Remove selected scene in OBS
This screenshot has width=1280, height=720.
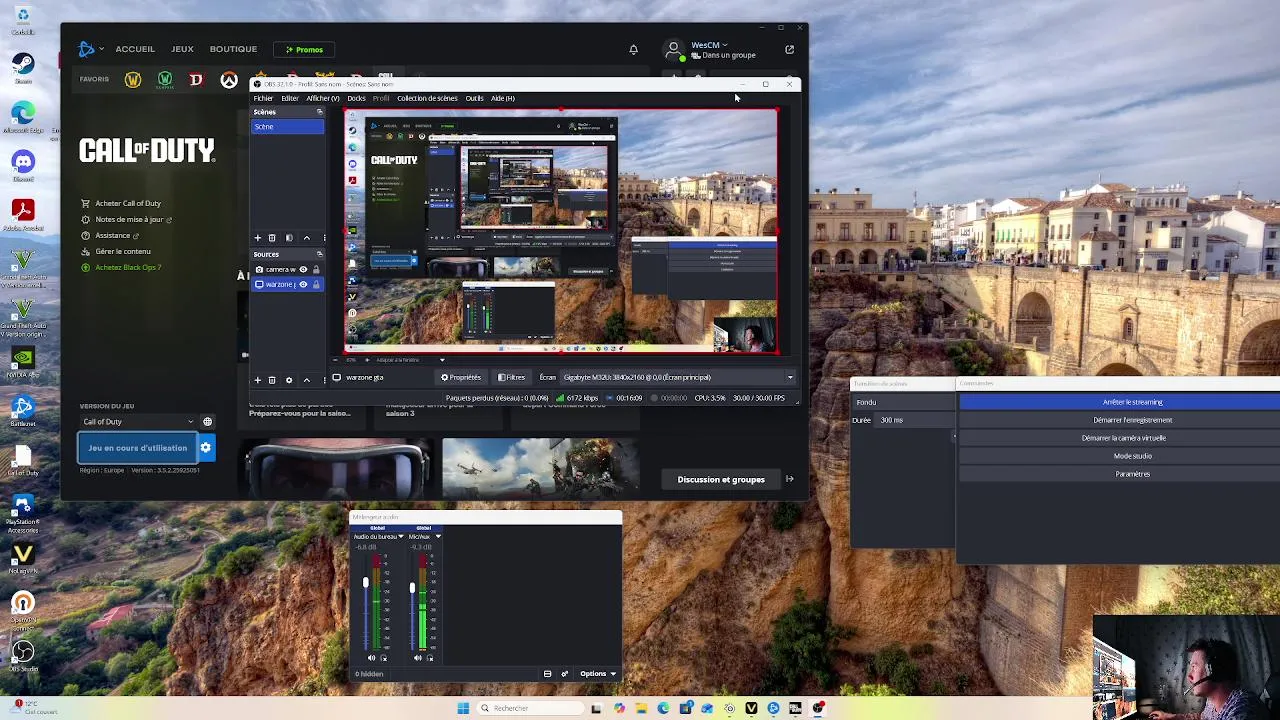point(272,238)
